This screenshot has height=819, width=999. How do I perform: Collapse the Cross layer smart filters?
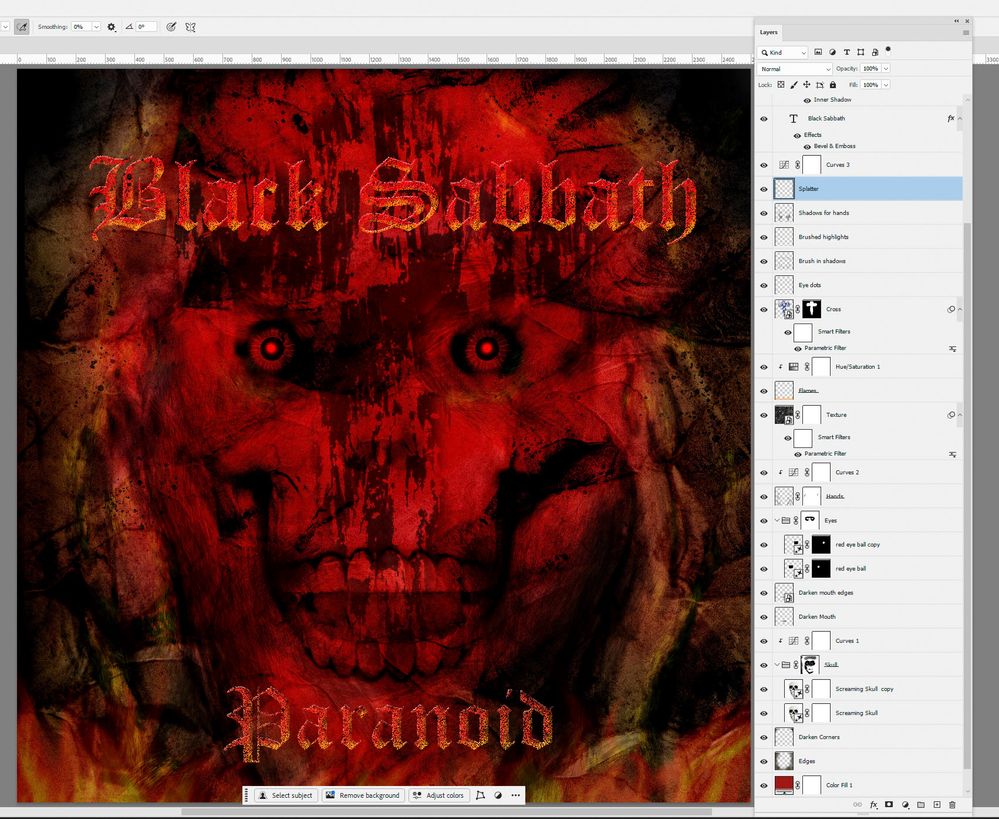tap(959, 310)
